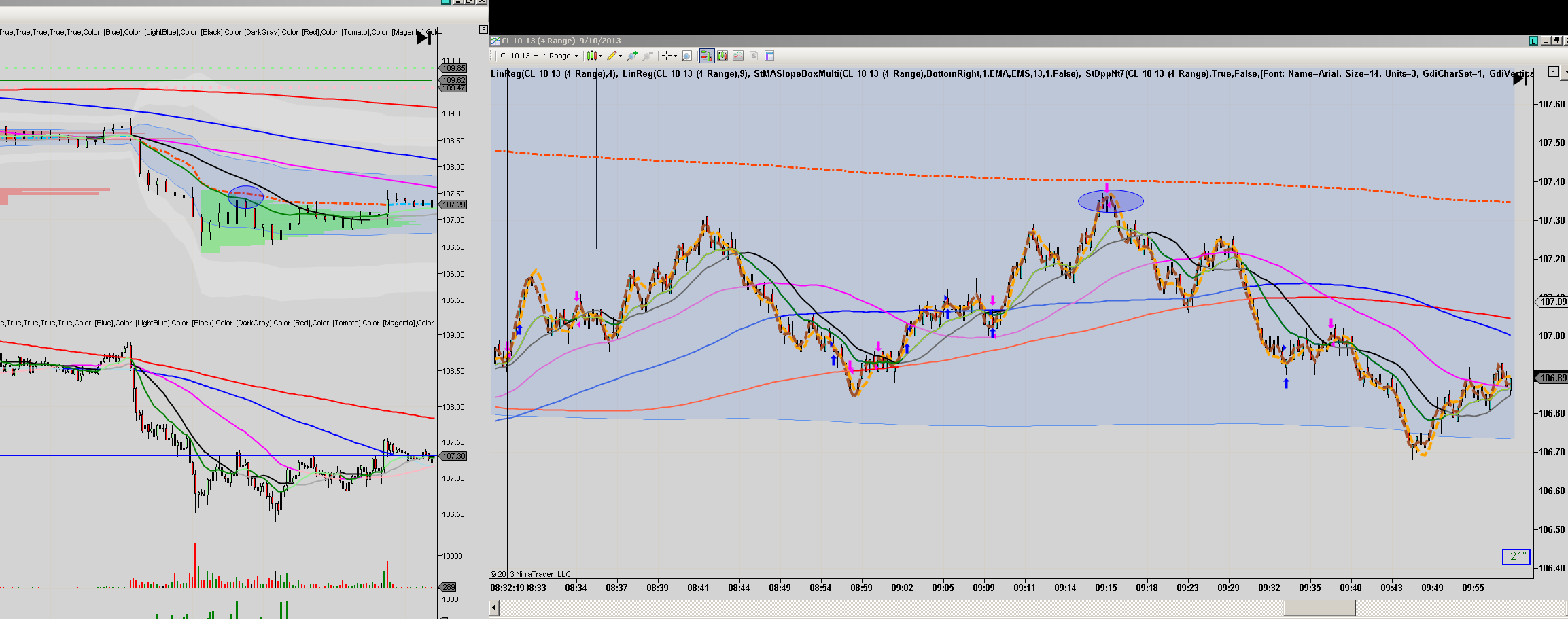
Task: Click the 09:15 time label on time axis
Action: point(1106,588)
